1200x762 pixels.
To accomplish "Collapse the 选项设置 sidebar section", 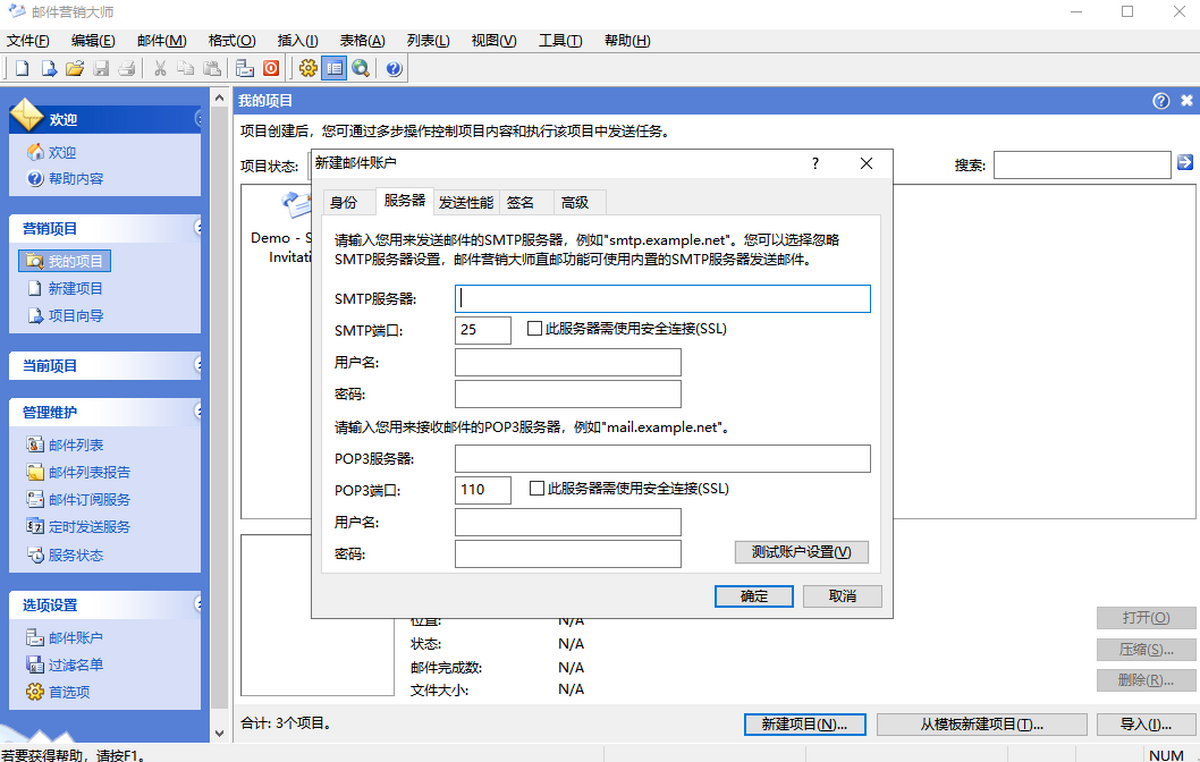I will [x=199, y=604].
